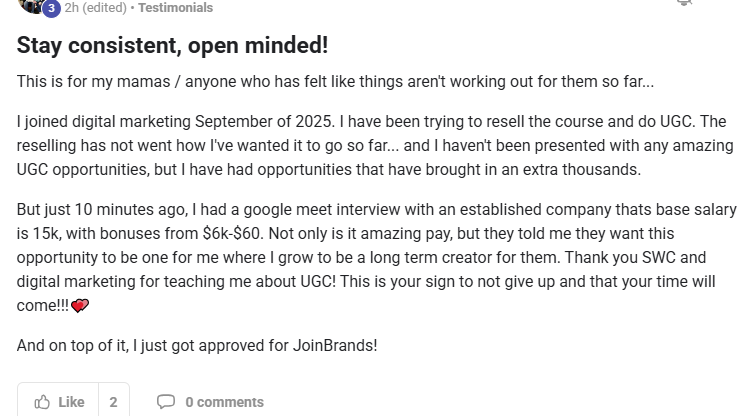The width and height of the screenshot is (755, 416).
Task: Open the post title 'Stay consistent, open minded!'
Action: 172,45
